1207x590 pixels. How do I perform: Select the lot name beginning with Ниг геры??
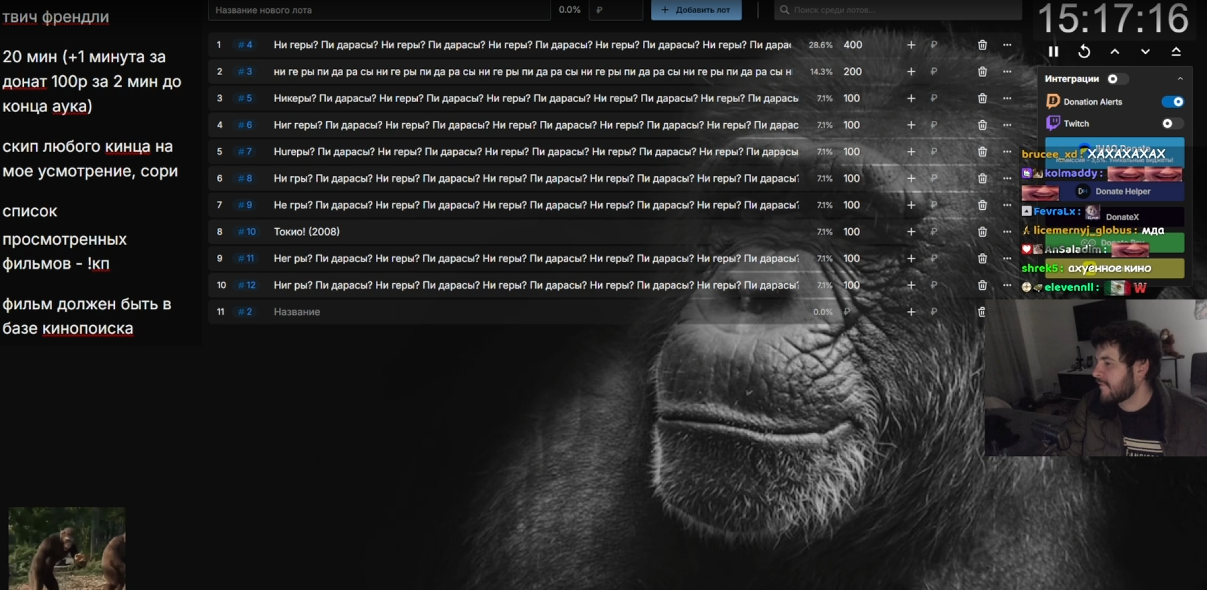pyautogui.click(x=536, y=125)
